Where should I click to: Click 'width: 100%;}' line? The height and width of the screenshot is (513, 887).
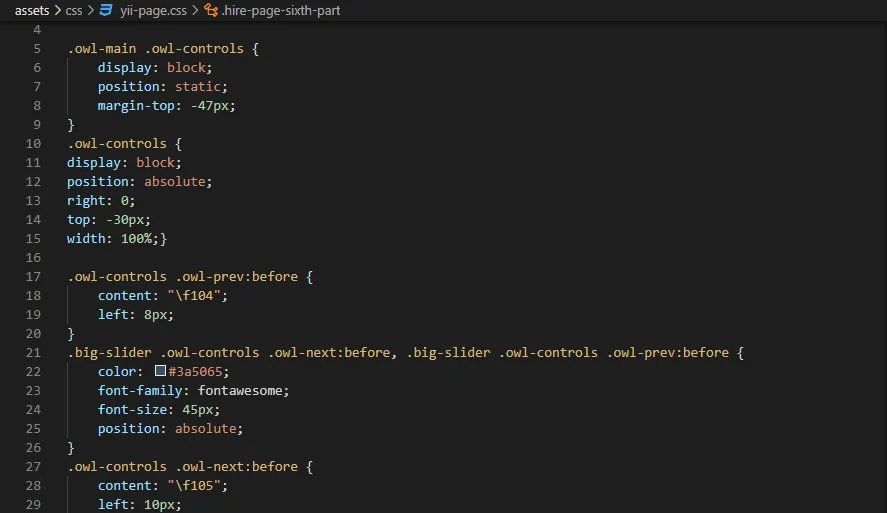tap(117, 239)
